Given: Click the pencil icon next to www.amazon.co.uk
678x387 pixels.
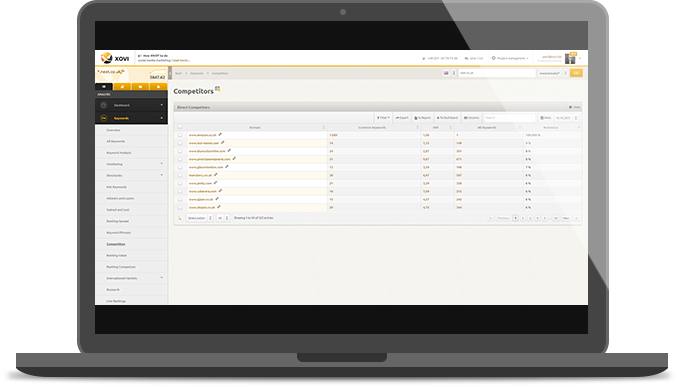Looking at the screenshot, I should click(220, 135).
